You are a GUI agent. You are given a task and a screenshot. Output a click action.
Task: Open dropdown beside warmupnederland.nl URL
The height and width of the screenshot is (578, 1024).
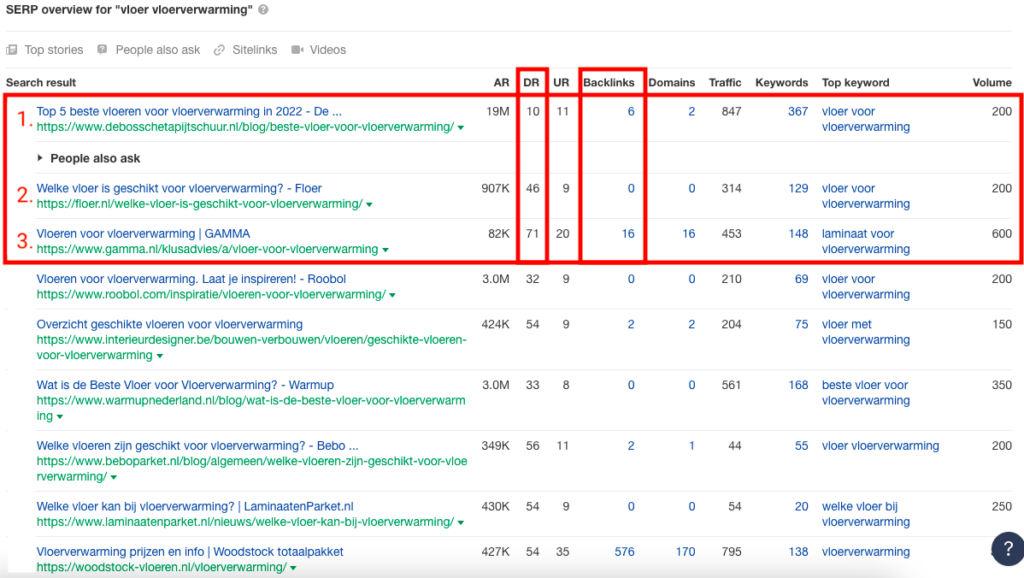click(60, 417)
